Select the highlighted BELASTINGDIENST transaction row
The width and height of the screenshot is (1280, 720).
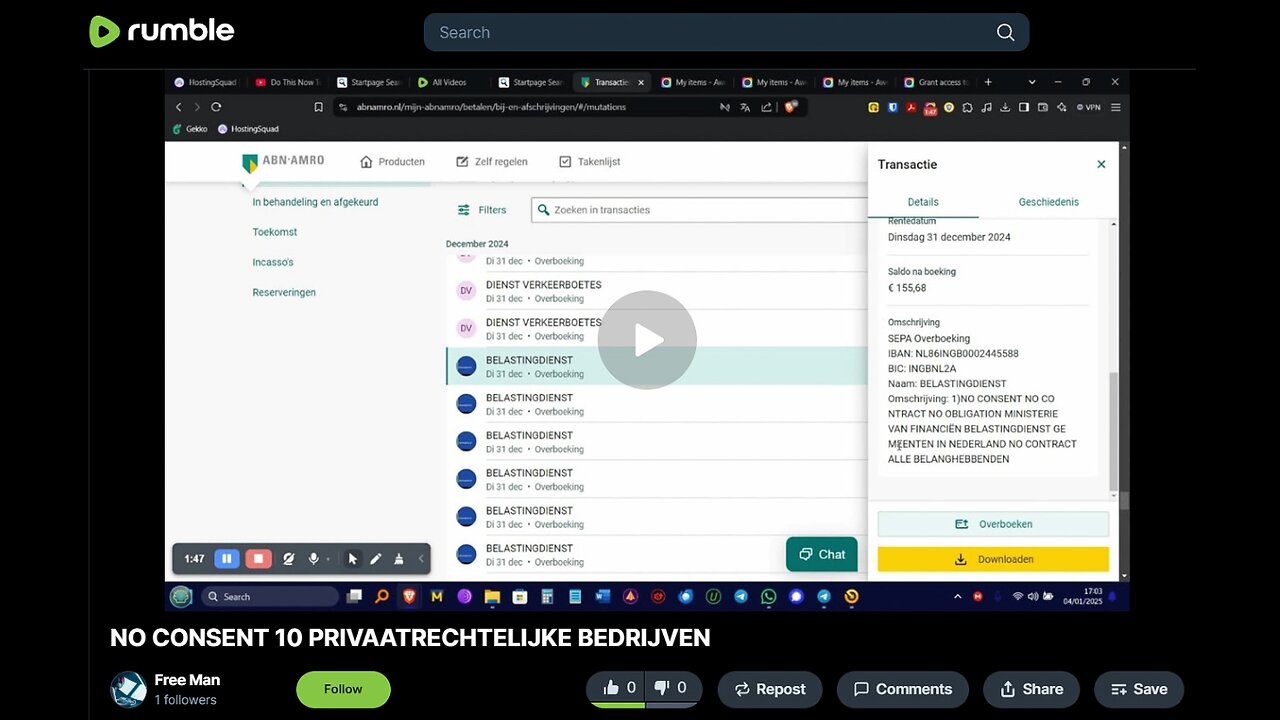656,366
